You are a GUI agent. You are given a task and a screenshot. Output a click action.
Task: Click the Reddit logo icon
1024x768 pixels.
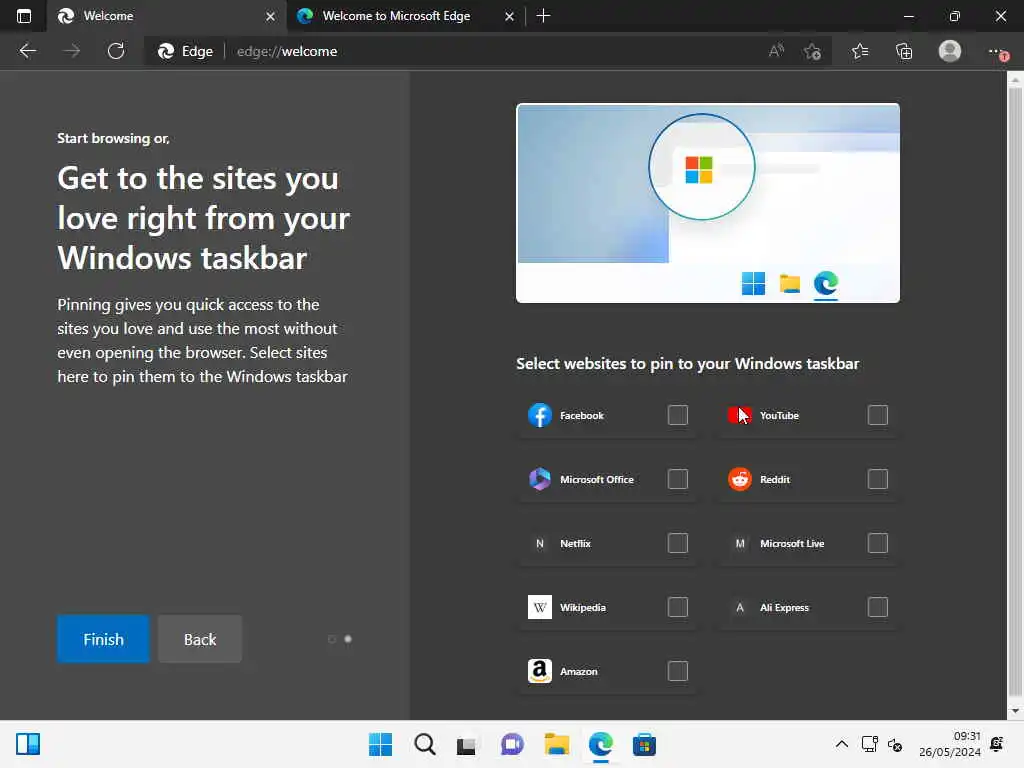740,479
